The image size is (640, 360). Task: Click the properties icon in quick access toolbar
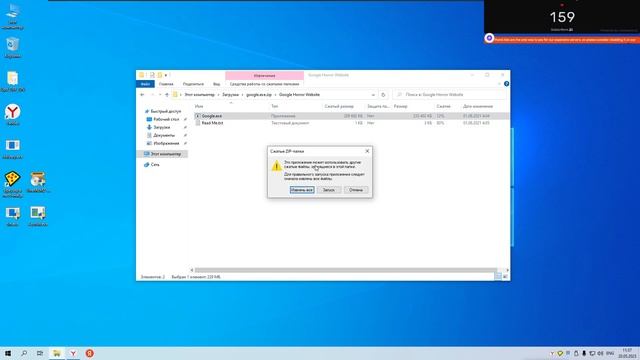[152, 75]
